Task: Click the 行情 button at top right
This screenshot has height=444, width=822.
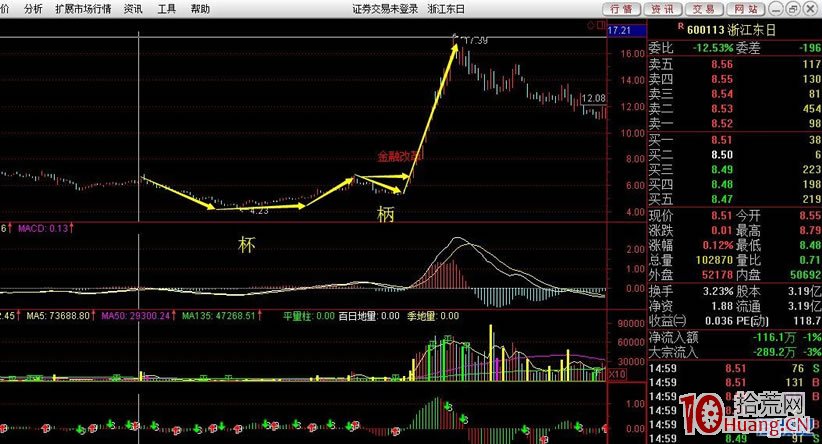Action: click(x=621, y=9)
